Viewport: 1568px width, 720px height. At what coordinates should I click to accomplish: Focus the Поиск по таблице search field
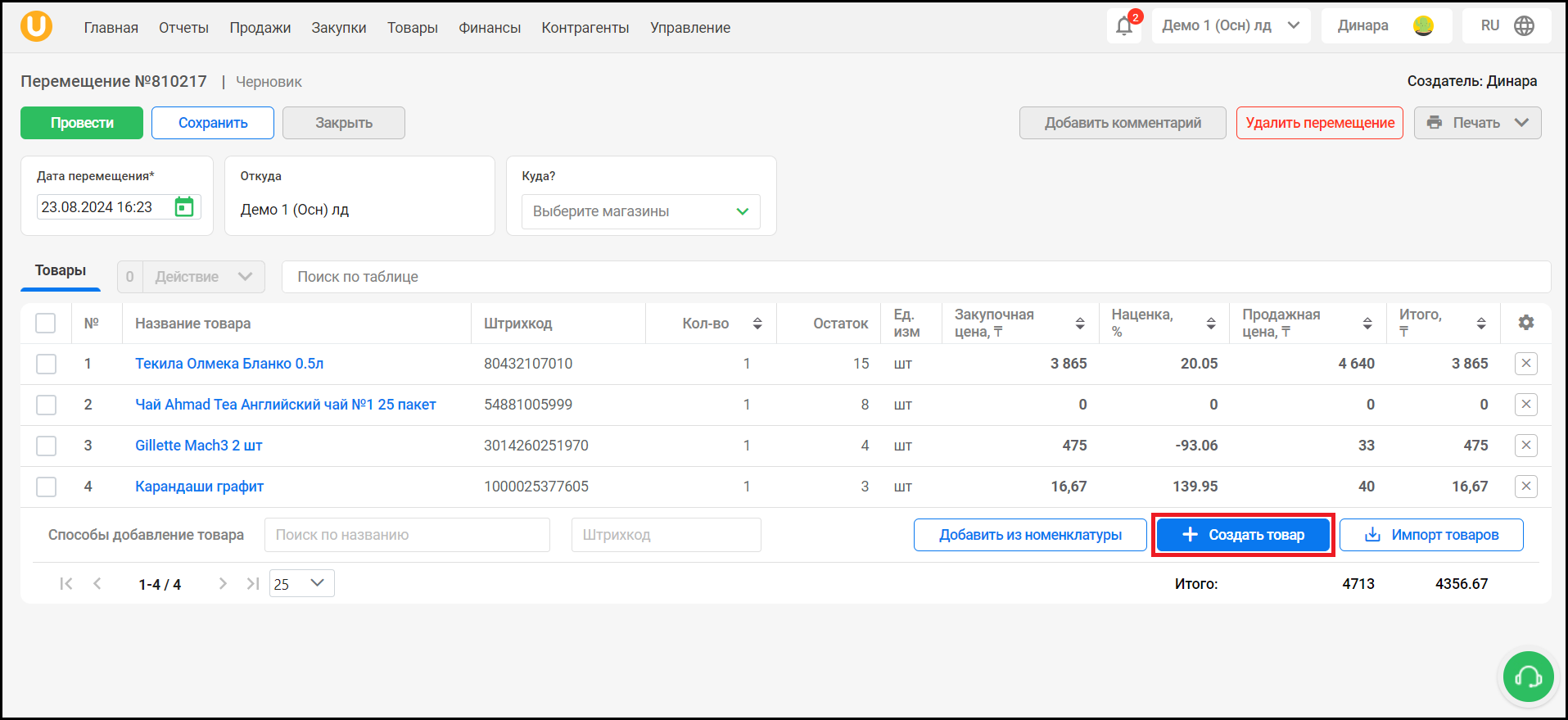pyautogui.click(x=916, y=277)
